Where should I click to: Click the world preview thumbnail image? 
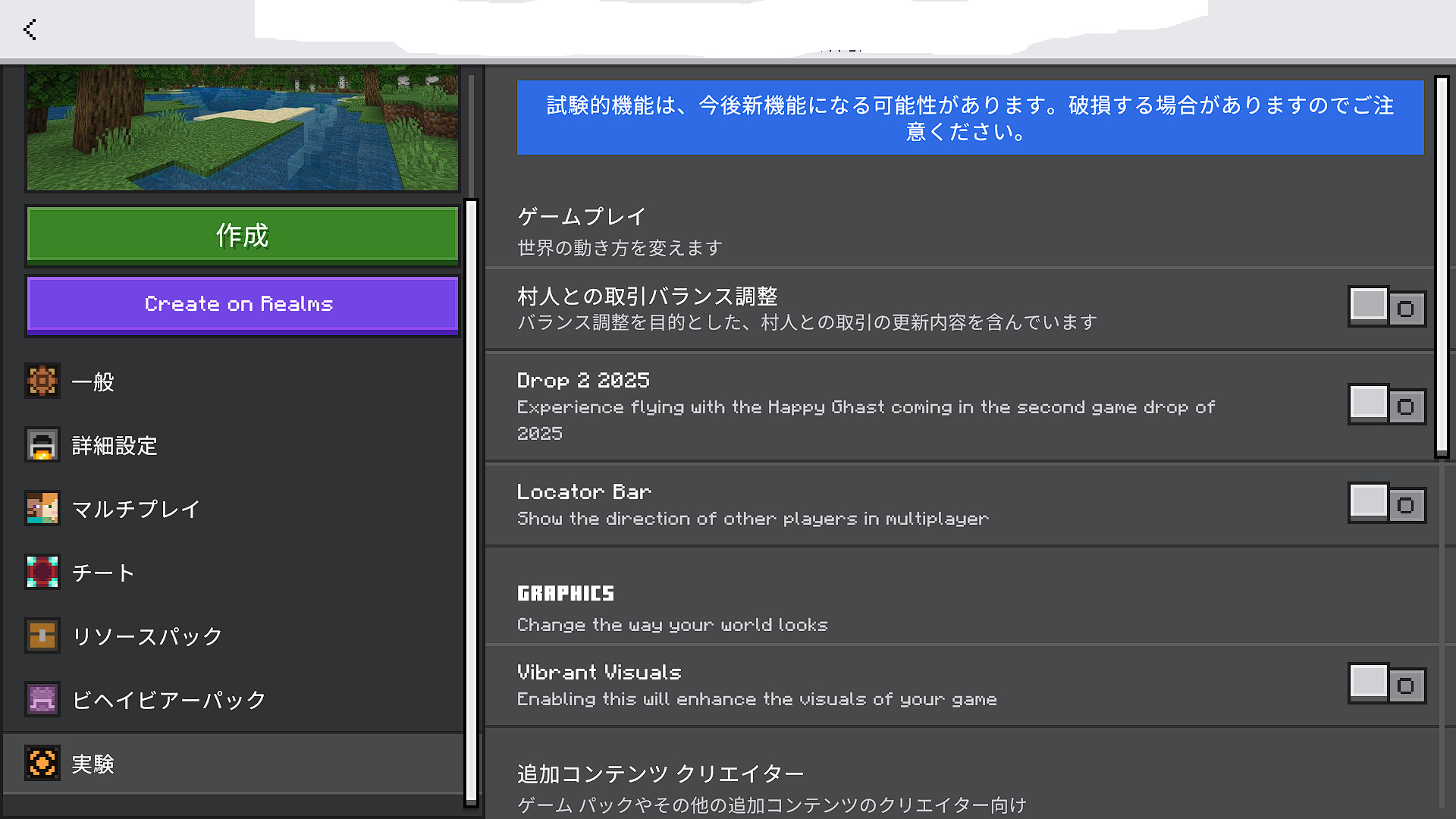(x=242, y=127)
